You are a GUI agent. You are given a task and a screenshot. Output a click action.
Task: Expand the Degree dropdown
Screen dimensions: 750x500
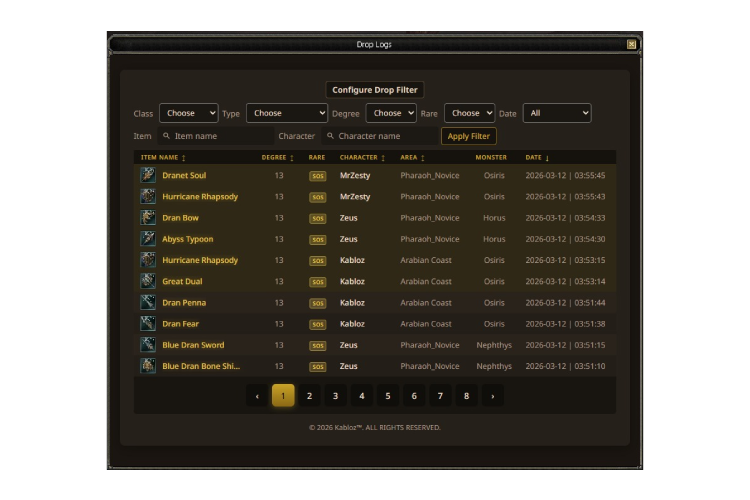(x=390, y=113)
